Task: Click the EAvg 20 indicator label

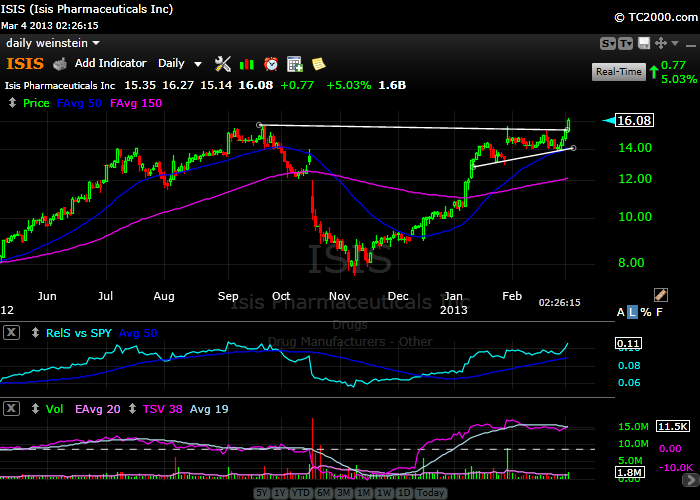Action: (97, 409)
